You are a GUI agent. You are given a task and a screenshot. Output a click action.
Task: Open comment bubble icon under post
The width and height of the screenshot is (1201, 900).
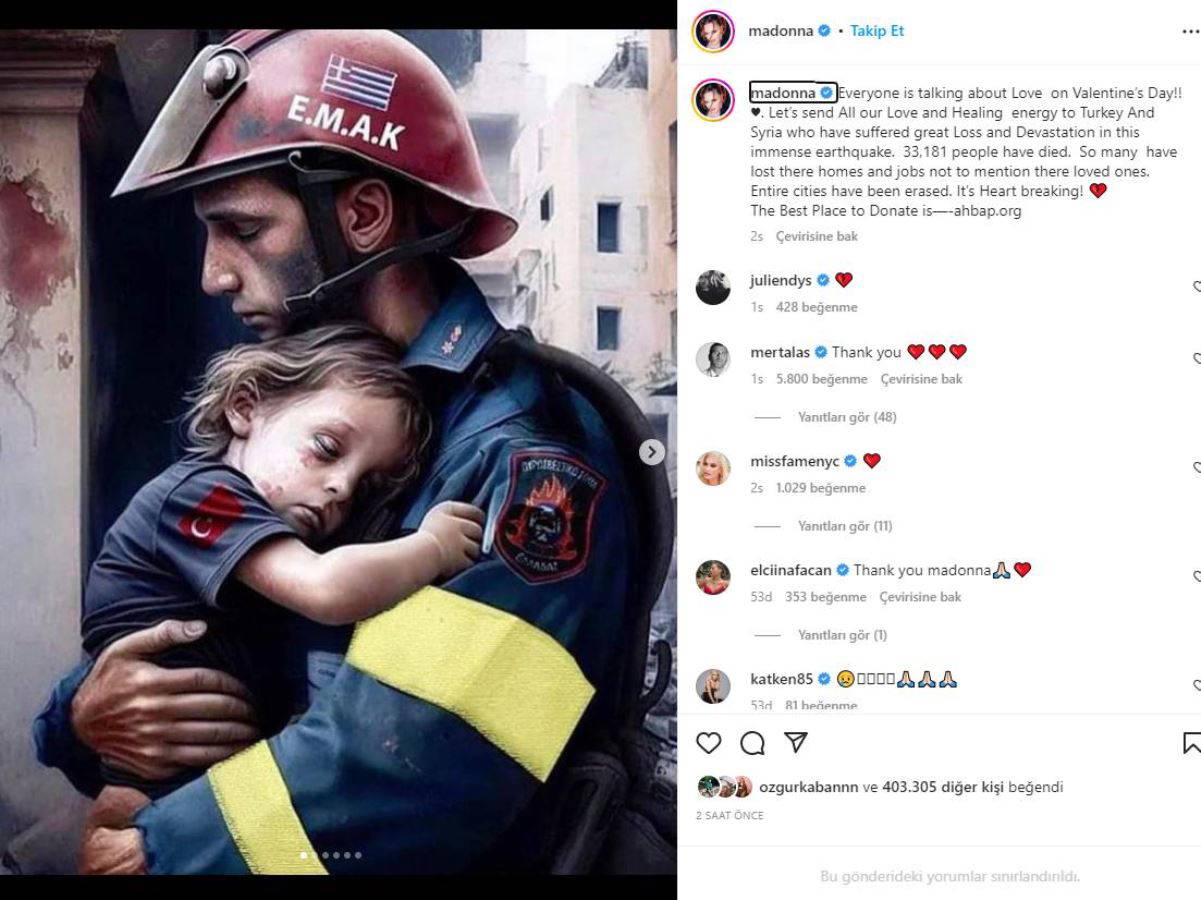click(753, 743)
